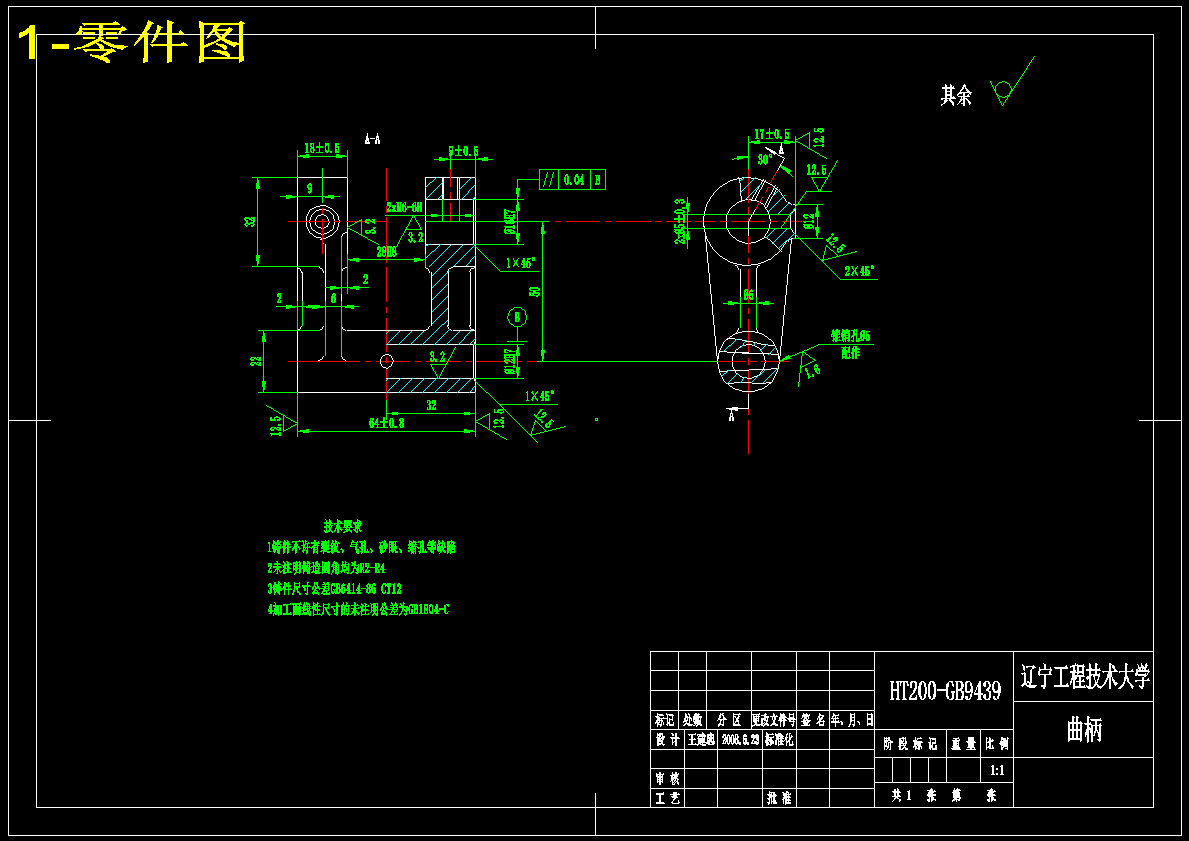The width and height of the screenshot is (1189, 841).
Task: Select the "28H8" fit dimension
Action: pos(386,251)
